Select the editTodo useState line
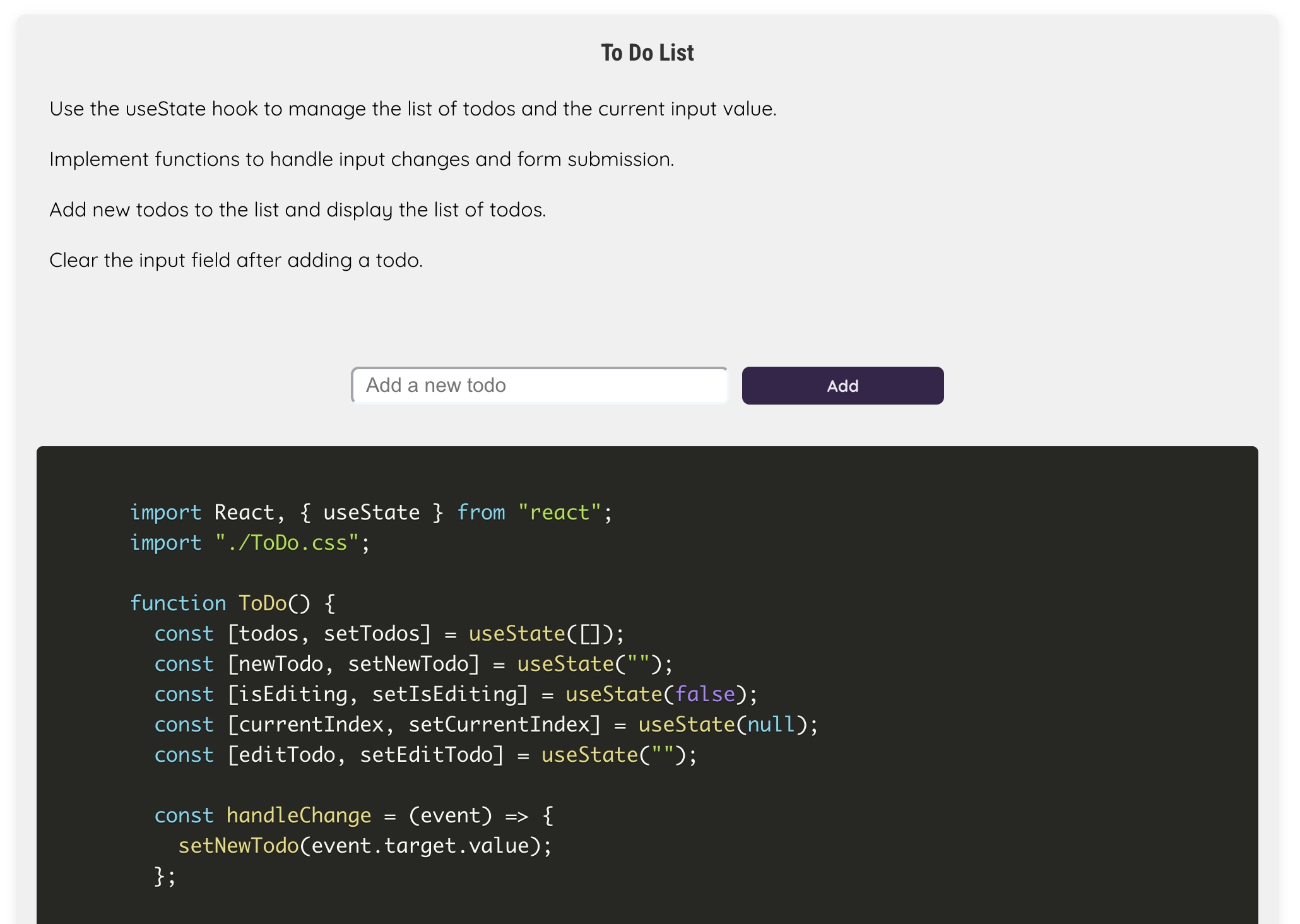 point(426,754)
